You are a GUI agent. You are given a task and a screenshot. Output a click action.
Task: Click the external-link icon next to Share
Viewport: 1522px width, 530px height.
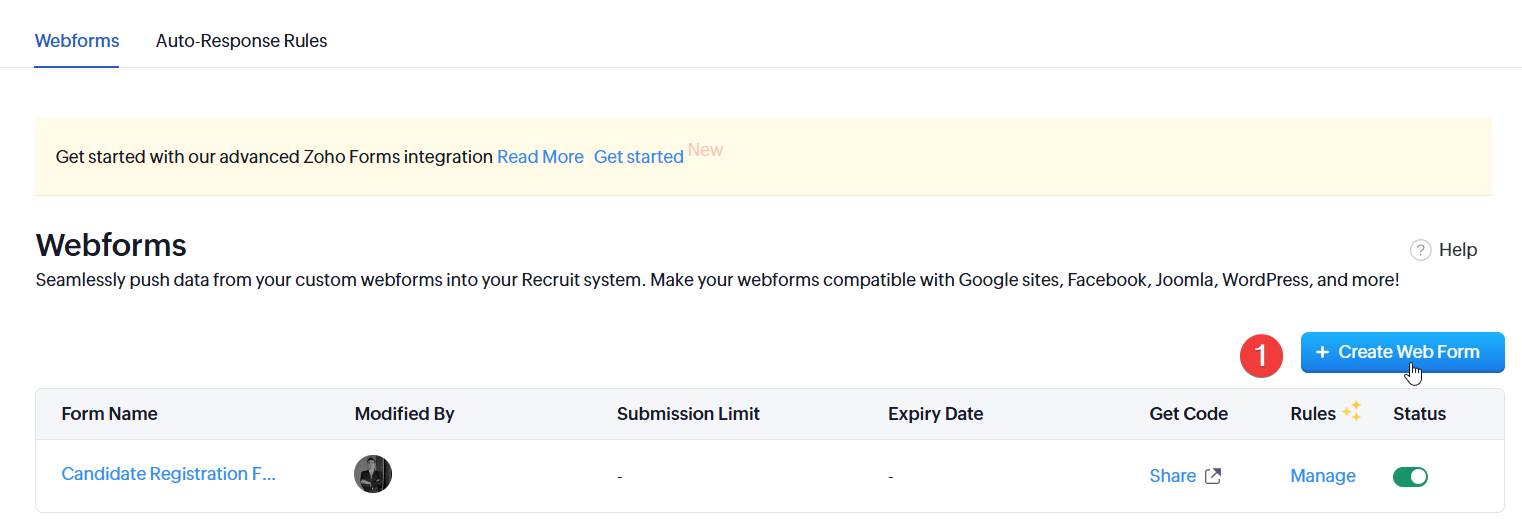[1213, 476]
